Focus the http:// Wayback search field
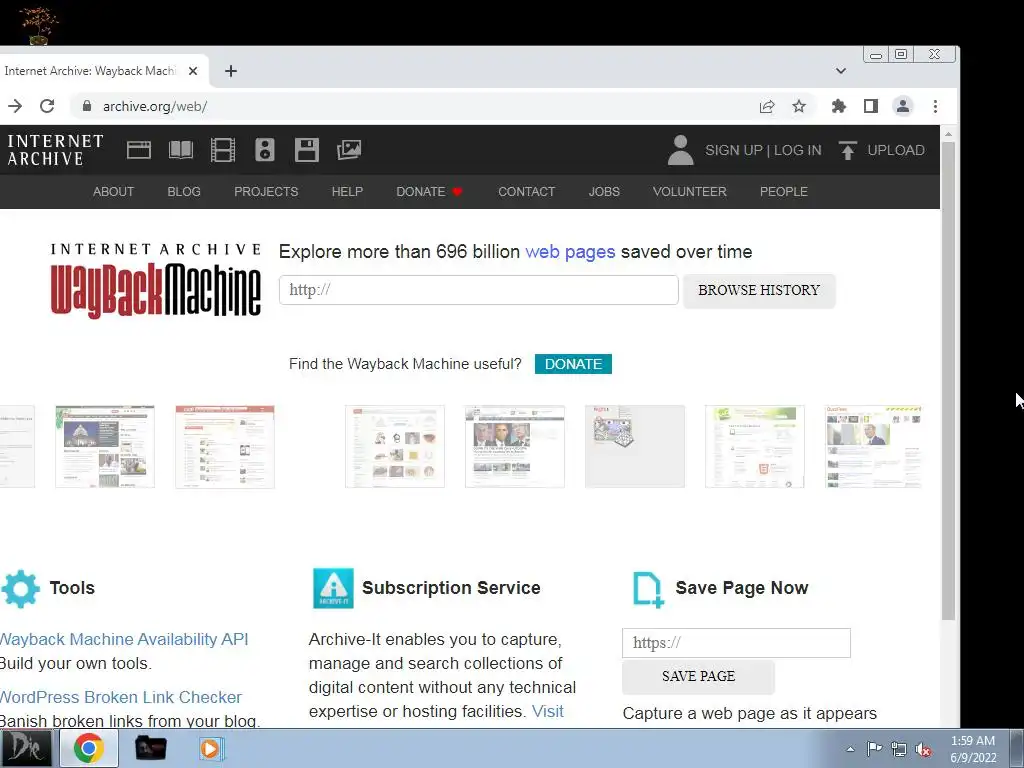The height and width of the screenshot is (768, 1024). click(x=479, y=290)
